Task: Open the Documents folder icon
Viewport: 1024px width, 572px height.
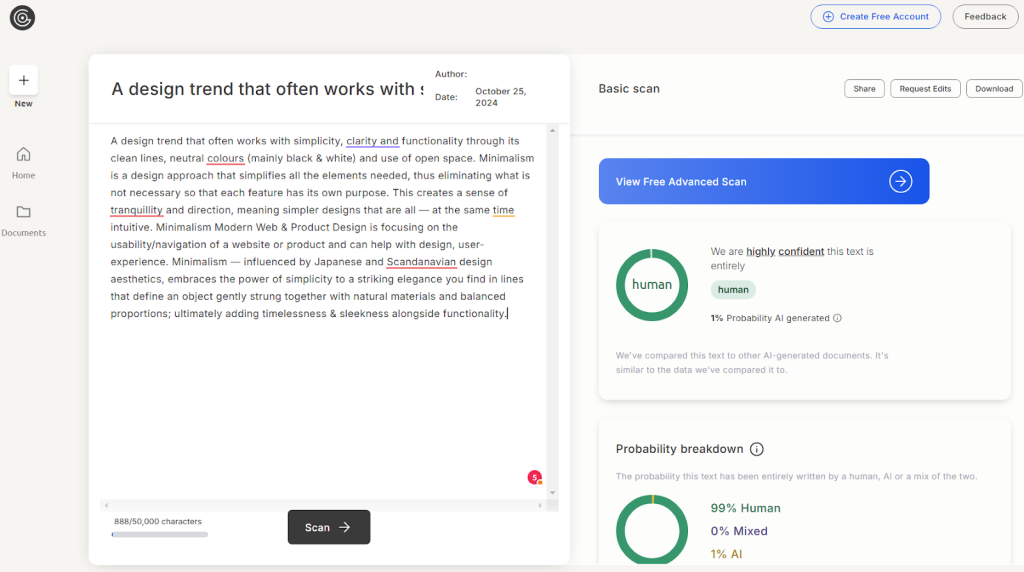Action: point(24,212)
